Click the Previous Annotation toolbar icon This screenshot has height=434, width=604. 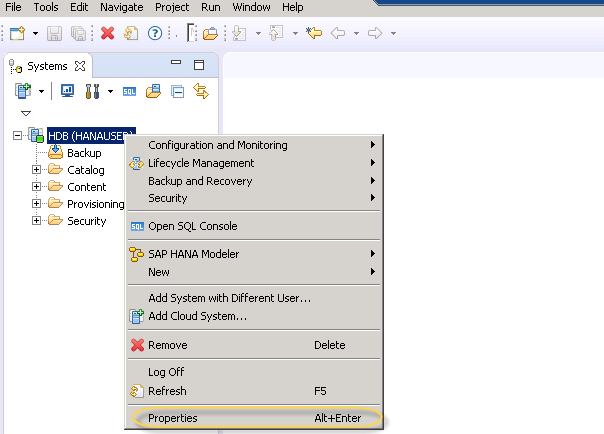pos(276,33)
